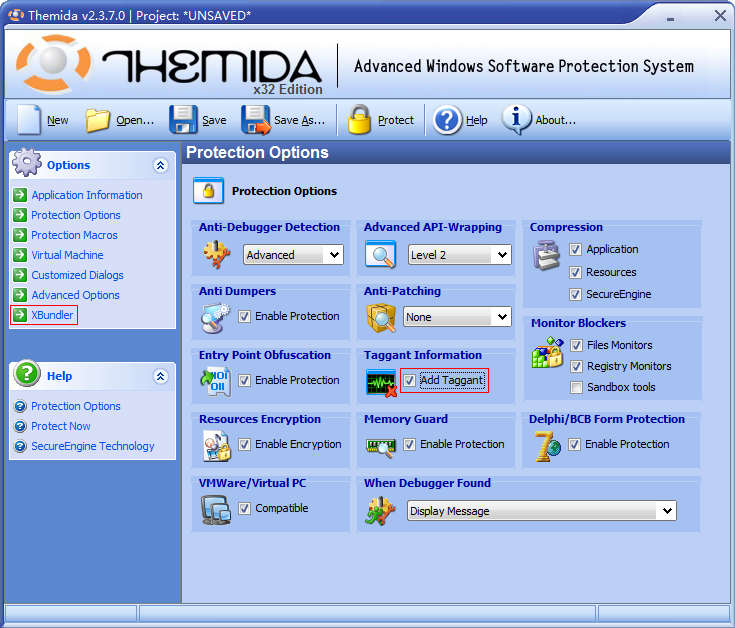Click the Monitor Blockers icon
735x628 pixels.
click(x=547, y=352)
